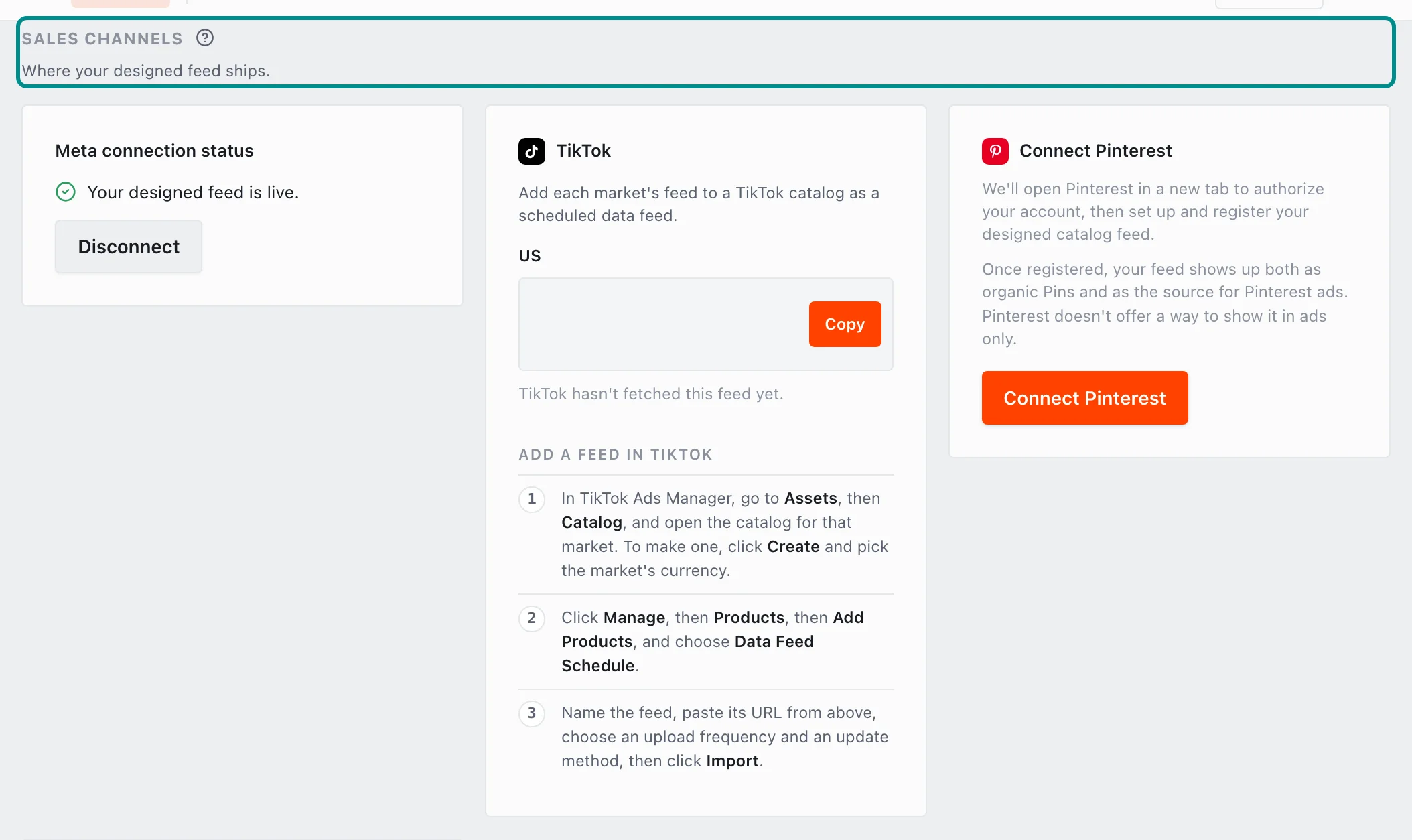Click 'Meta connection status' heading

155,151
